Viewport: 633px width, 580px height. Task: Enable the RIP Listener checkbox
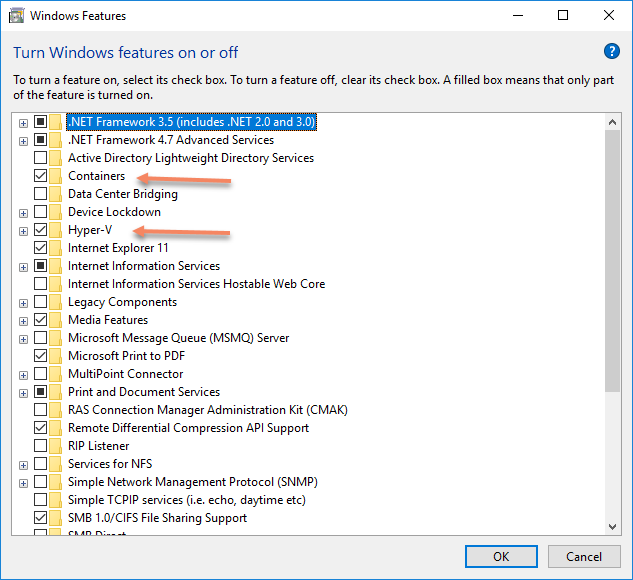pos(40,446)
